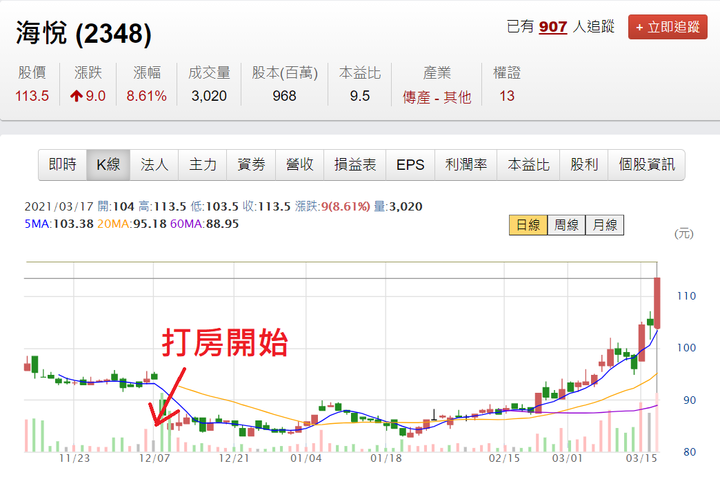Click the tall red latest candlestick
Screen dimensions: 720x486
pyautogui.click(x=657, y=303)
